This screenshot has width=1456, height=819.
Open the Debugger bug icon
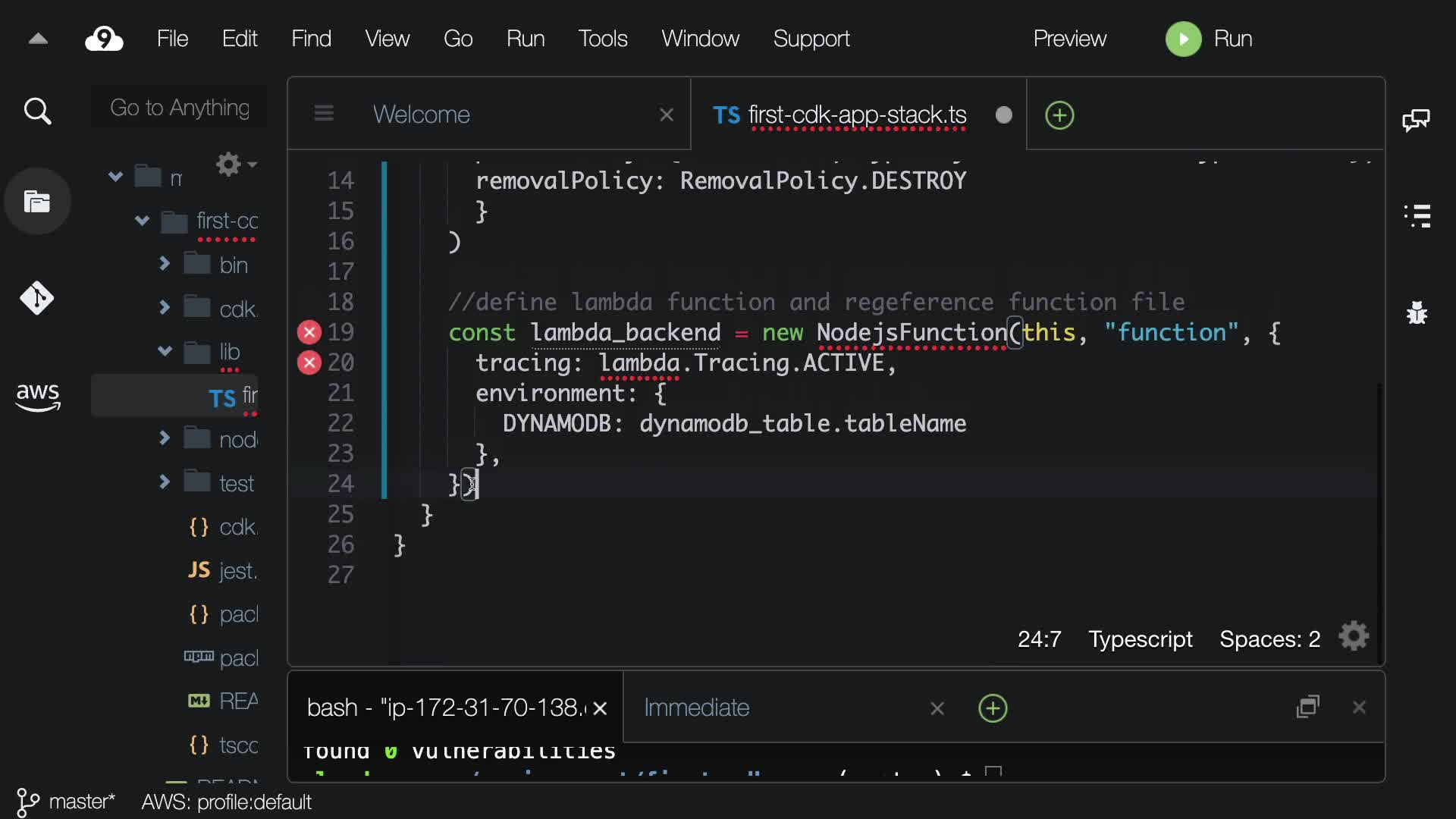click(x=1417, y=312)
